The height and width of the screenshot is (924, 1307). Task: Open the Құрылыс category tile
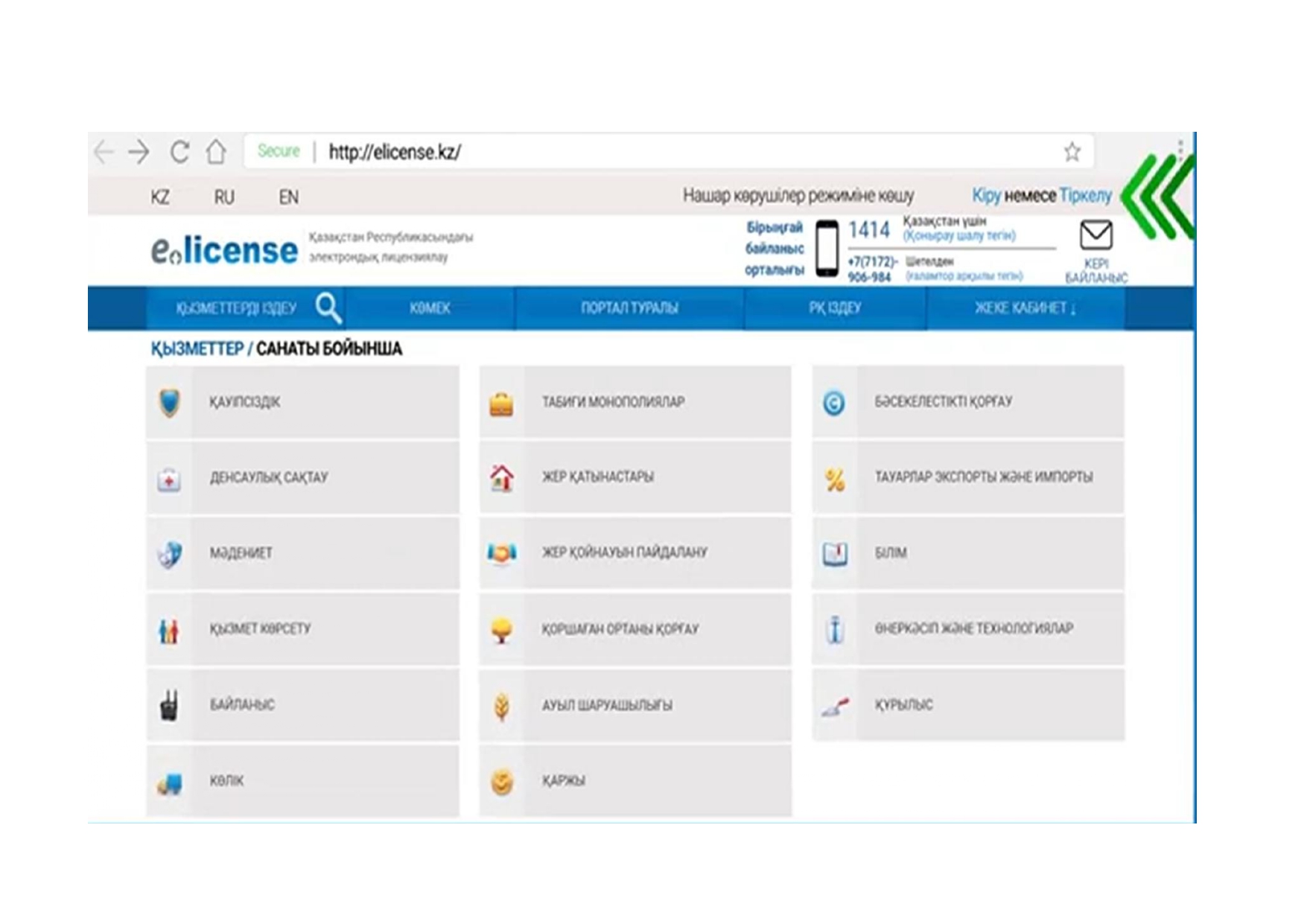(967, 705)
